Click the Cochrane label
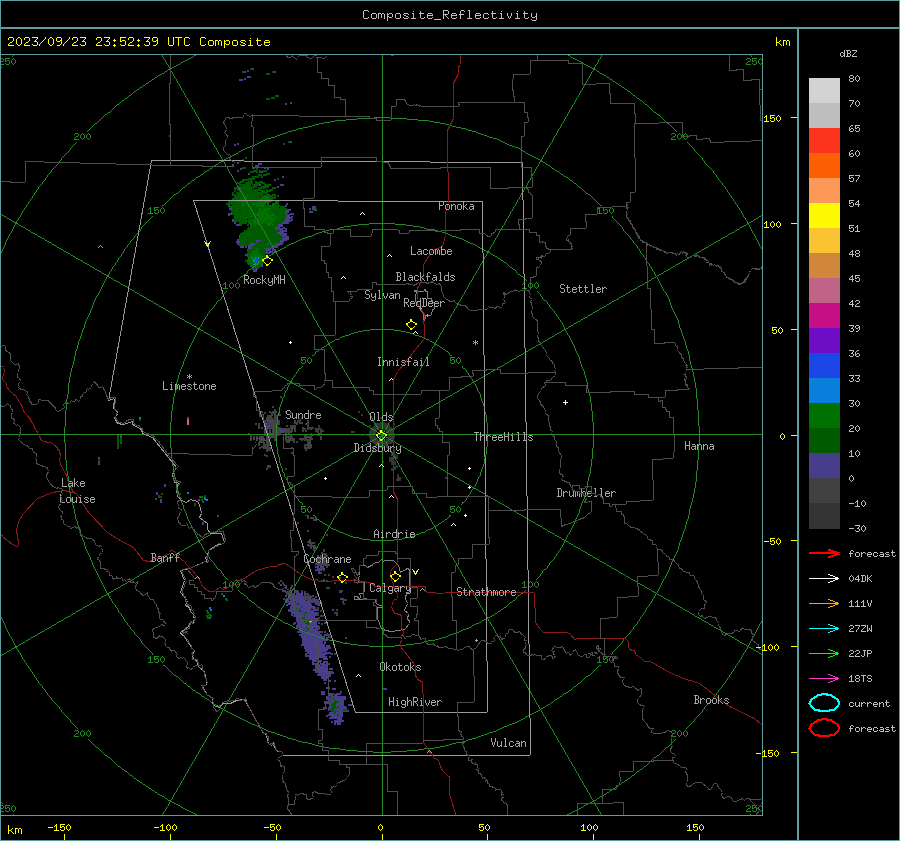Viewport: 900px width, 841px height. point(327,559)
